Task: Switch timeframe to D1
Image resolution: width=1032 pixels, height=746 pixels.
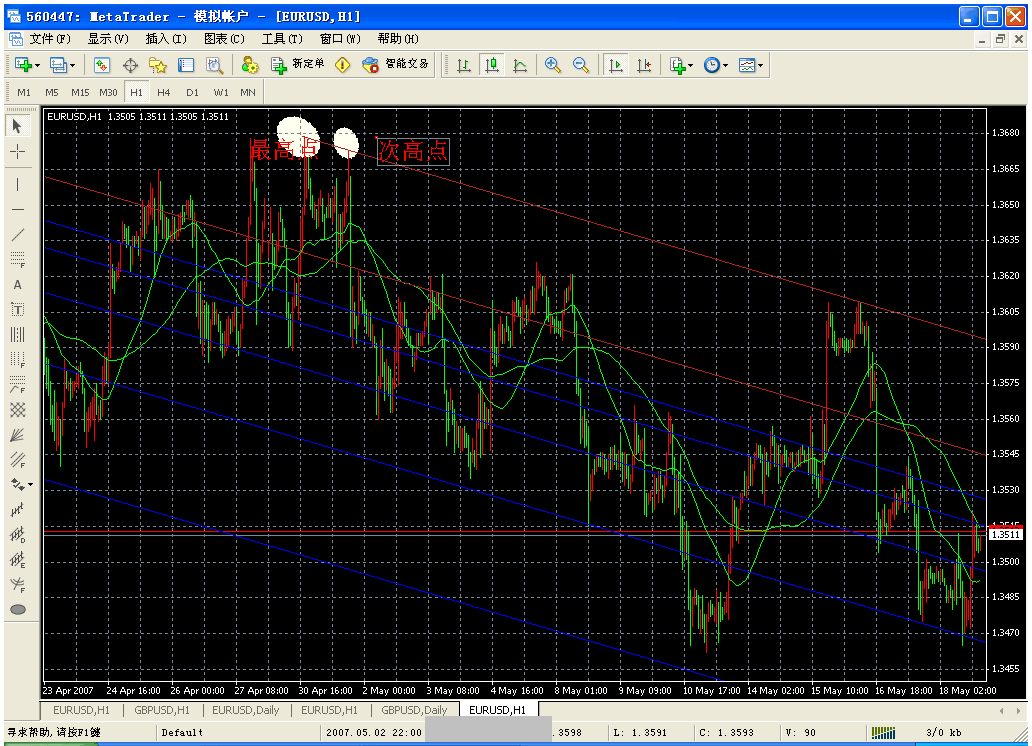Action: pyautogui.click(x=192, y=92)
